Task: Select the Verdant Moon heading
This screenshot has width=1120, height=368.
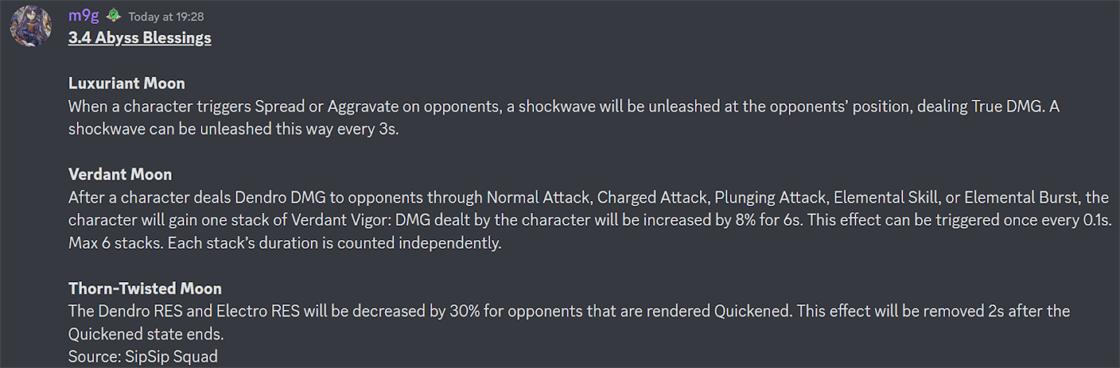Action: point(120,174)
